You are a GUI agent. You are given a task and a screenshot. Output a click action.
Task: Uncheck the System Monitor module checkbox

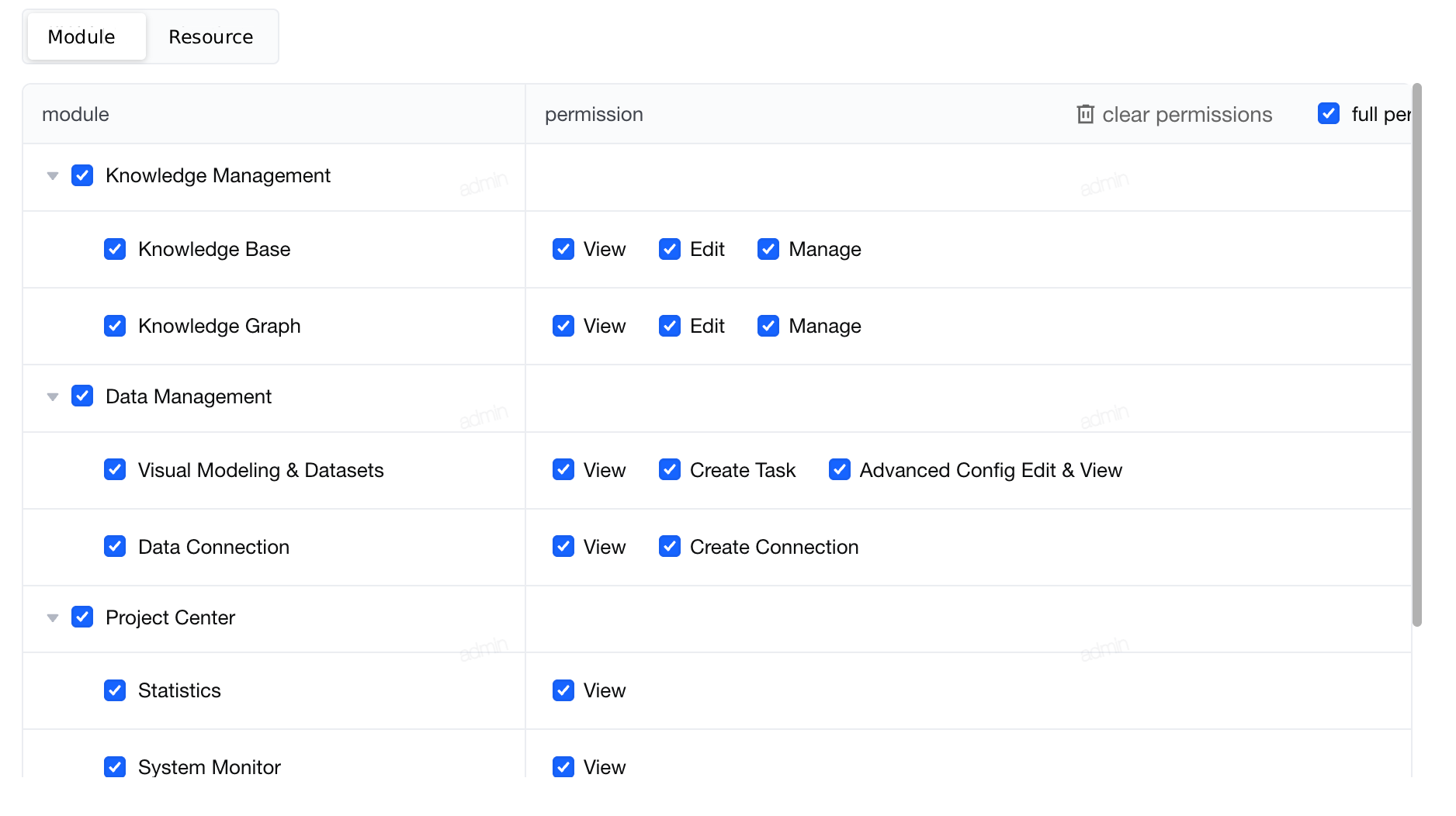115,767
